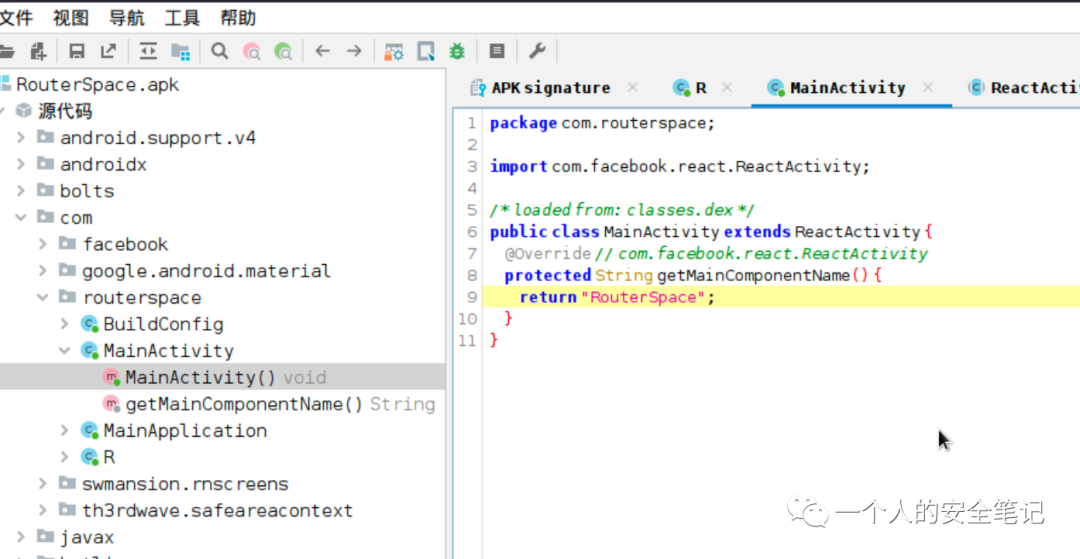Open class search pink magnifier icon
The width and height of the screenshot is (1080, 559).
(252, 51)
